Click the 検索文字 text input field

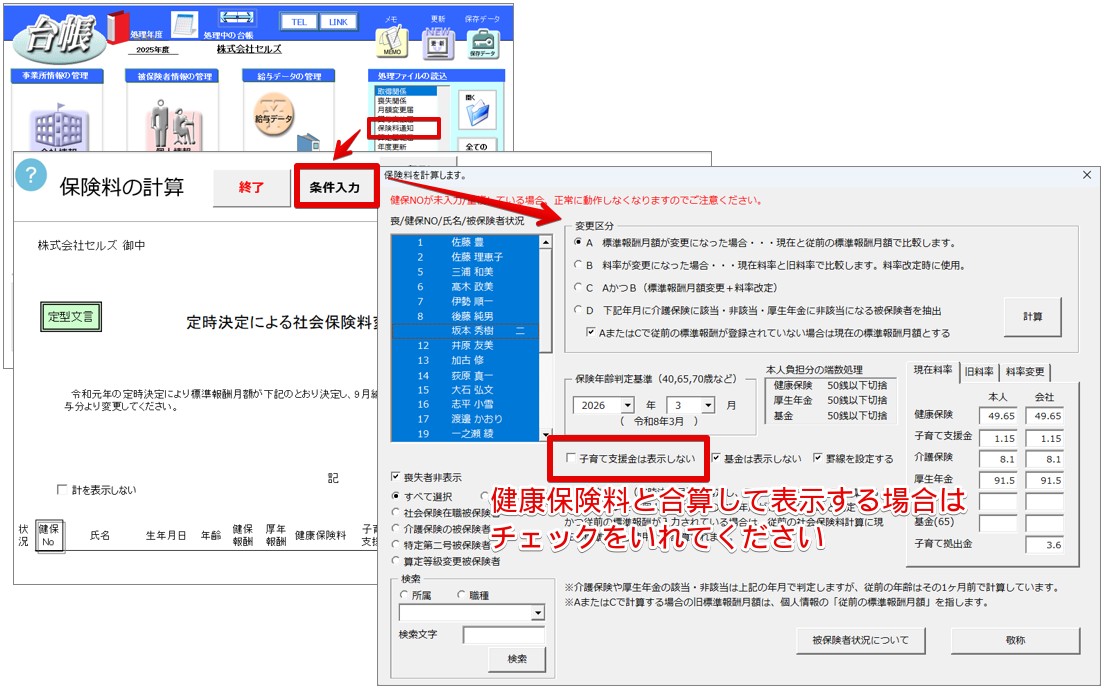pyautogui.click(x=504, y=635)
